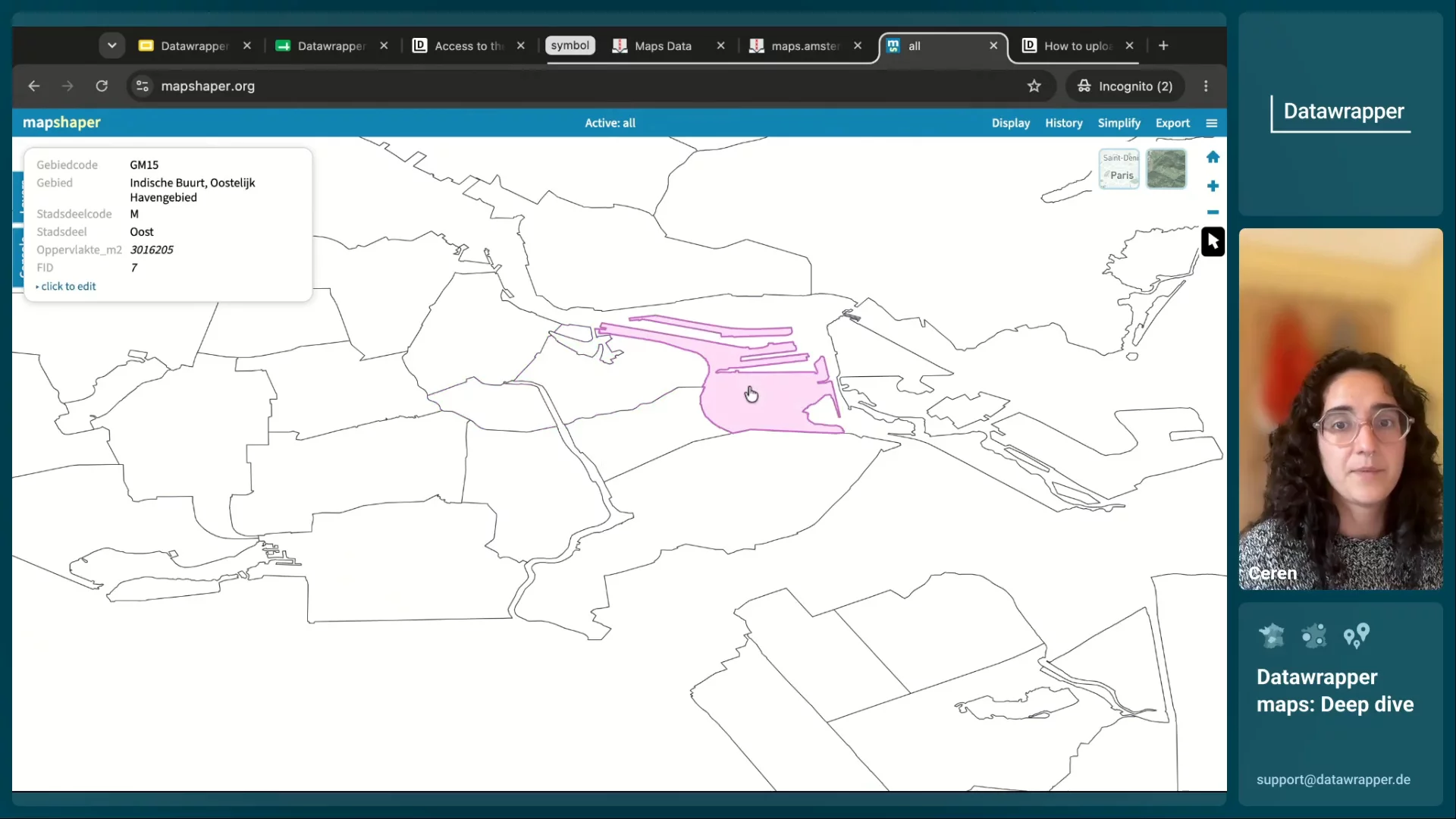Viewport: 1456px width, 819px height.
Task: Click the mapshaper logo
Action: tap(61, 122)
